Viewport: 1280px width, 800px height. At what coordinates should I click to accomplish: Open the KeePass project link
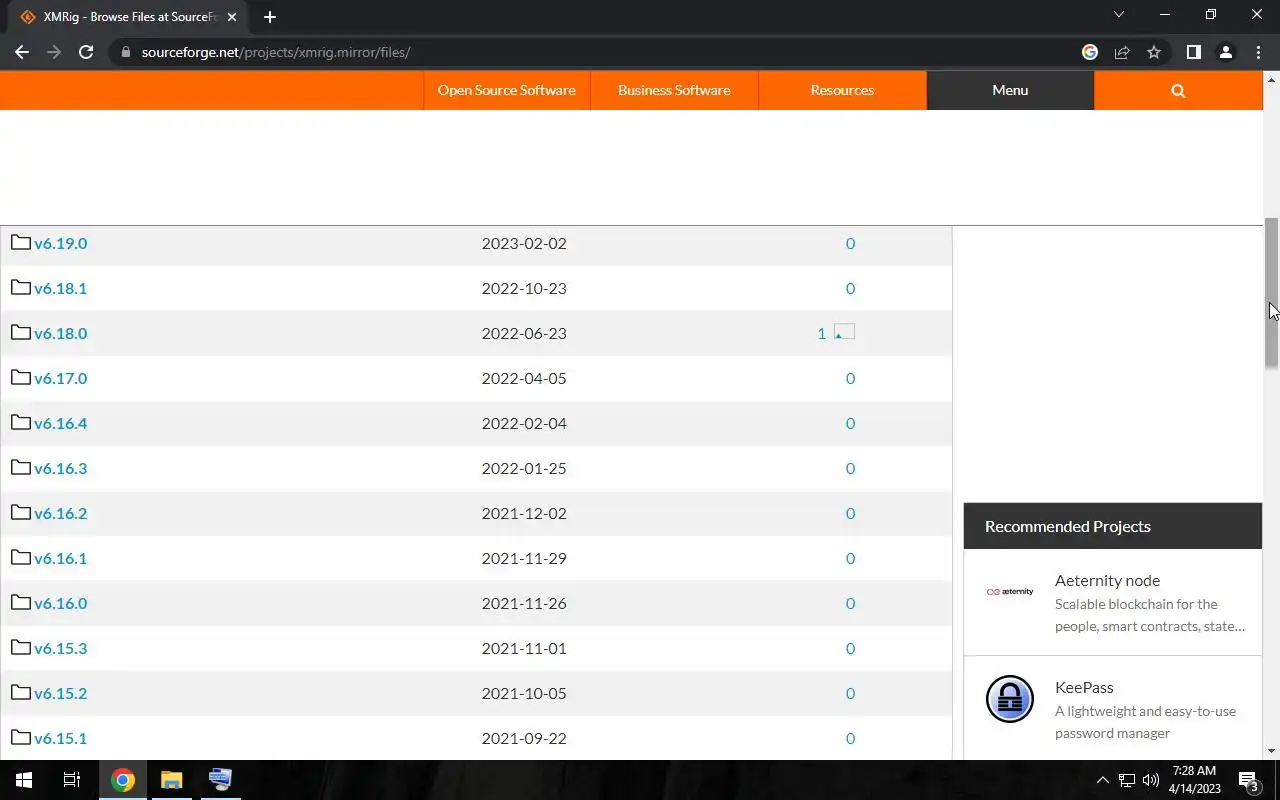(x=1084, y=687)
